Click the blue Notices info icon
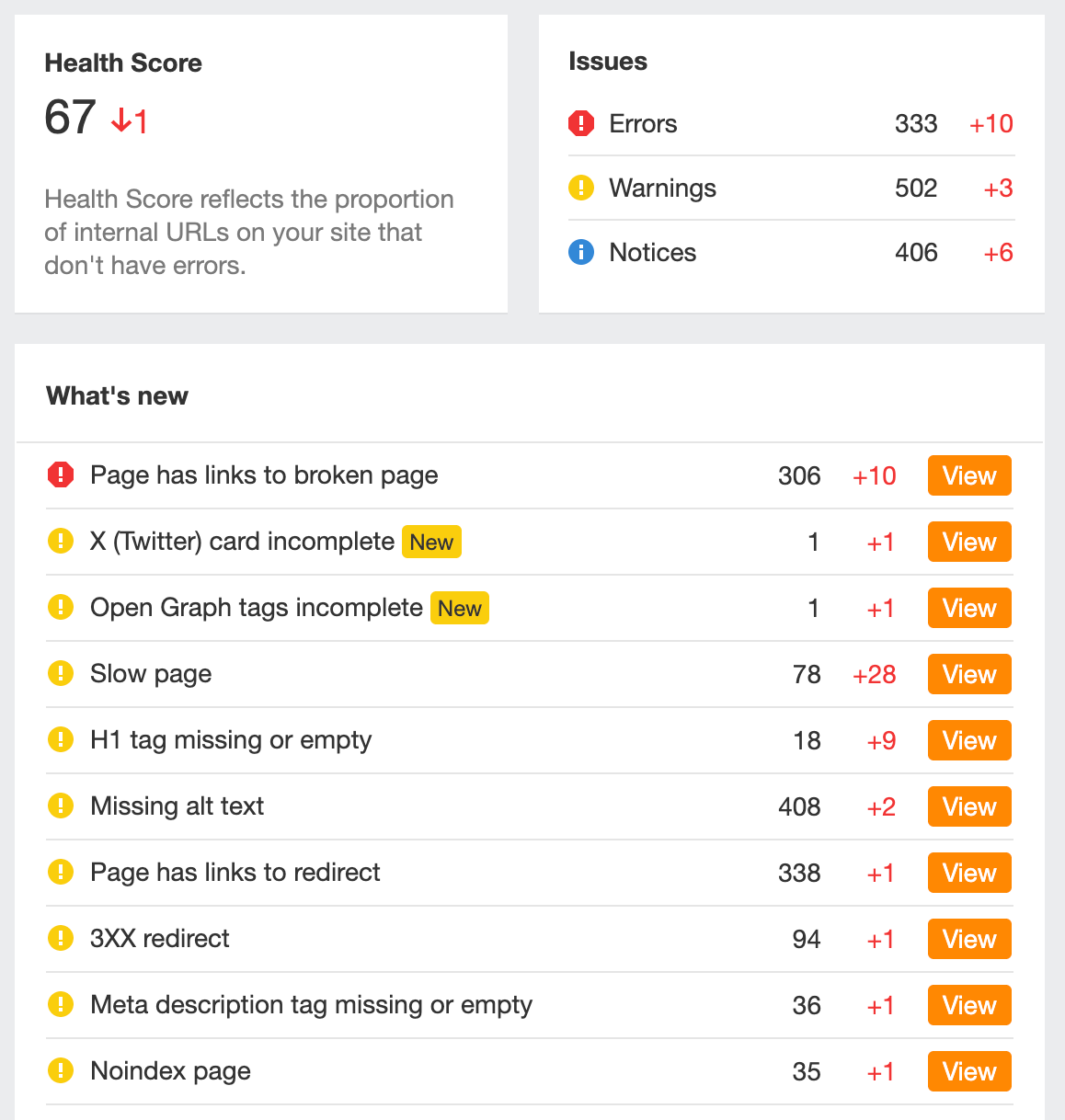1065x1120 pixels. (x=581, y=252)
